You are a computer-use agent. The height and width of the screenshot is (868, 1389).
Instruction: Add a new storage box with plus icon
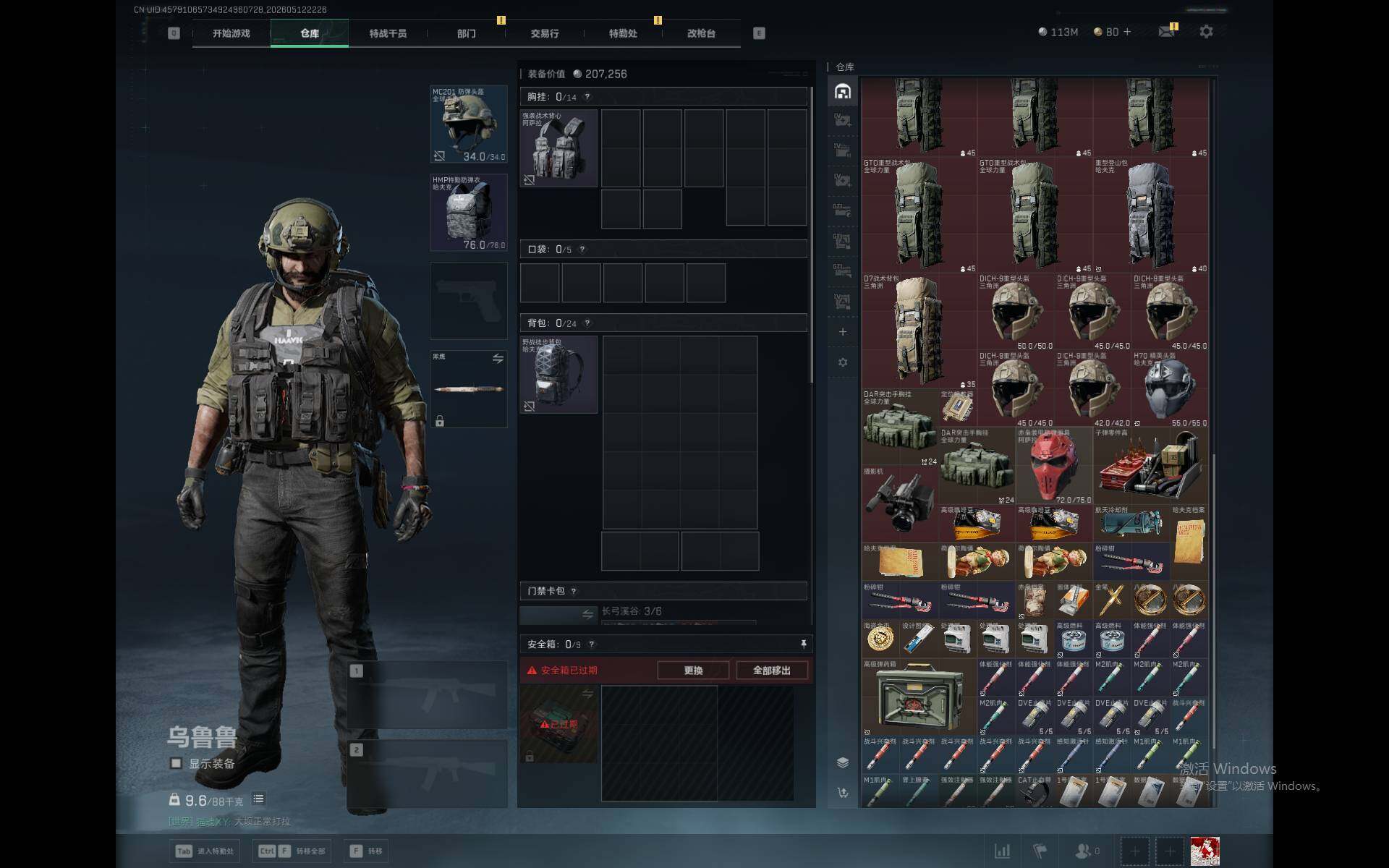(x=843, y=332)
